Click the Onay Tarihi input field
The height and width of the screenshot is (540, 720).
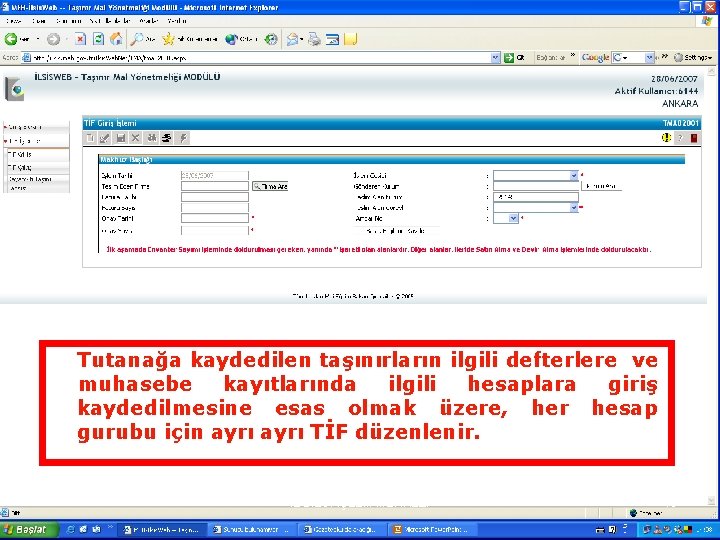point(214,219)
